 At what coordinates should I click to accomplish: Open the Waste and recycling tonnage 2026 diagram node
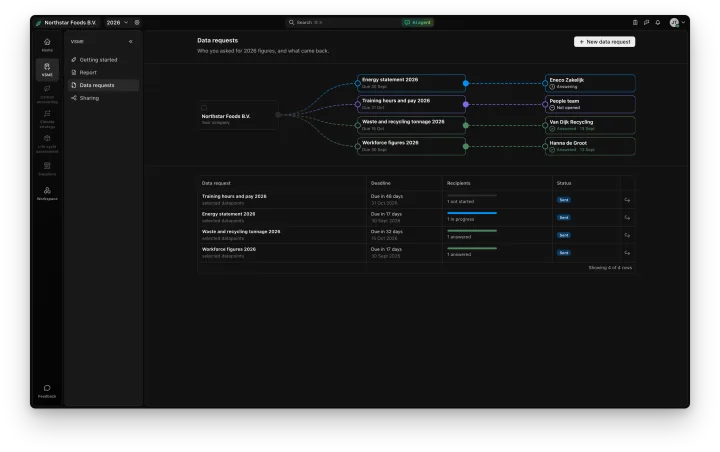[411, 125]
